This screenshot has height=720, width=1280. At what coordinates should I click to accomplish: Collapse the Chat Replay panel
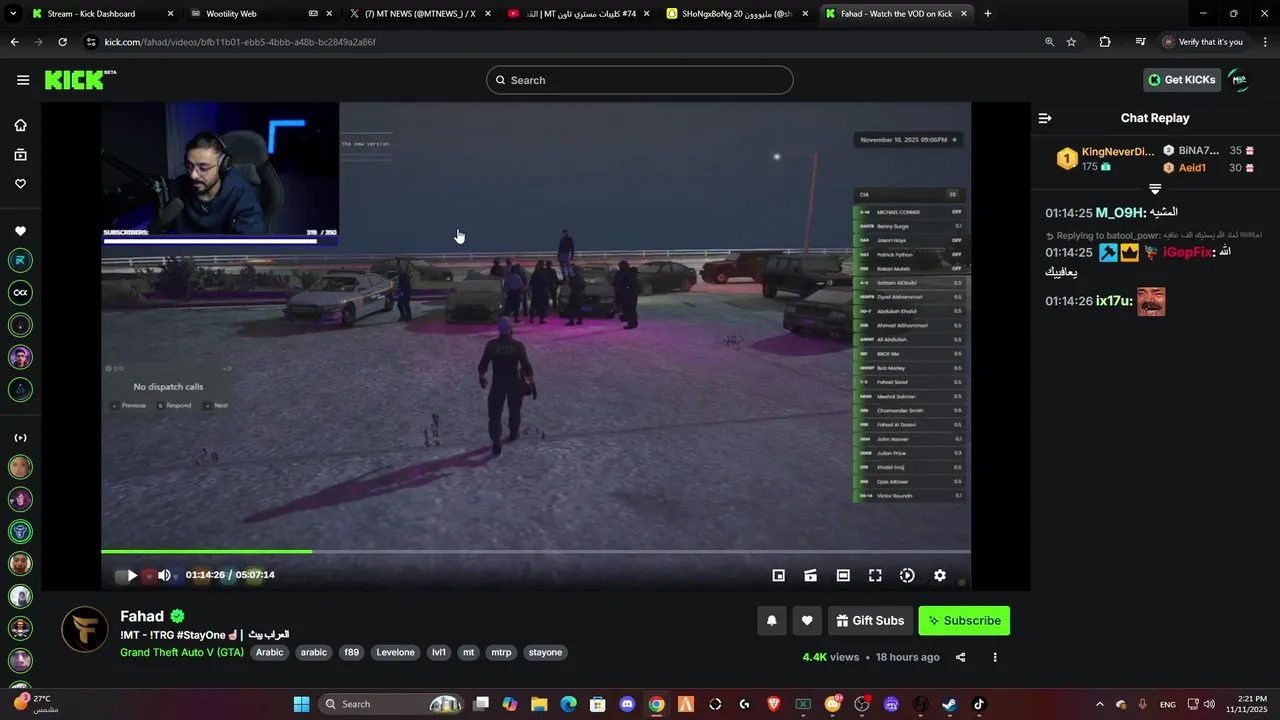point(1045,118)
